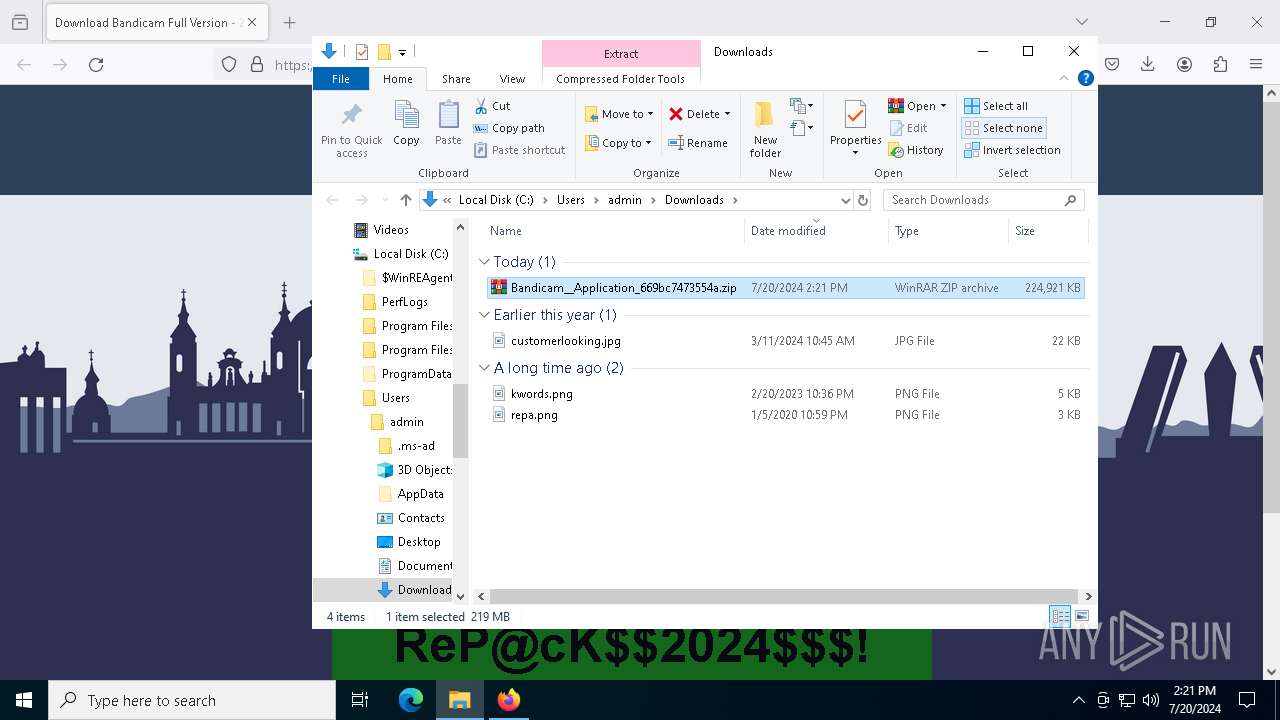
Task: Collapse the Today group
Action: (484, 262)
